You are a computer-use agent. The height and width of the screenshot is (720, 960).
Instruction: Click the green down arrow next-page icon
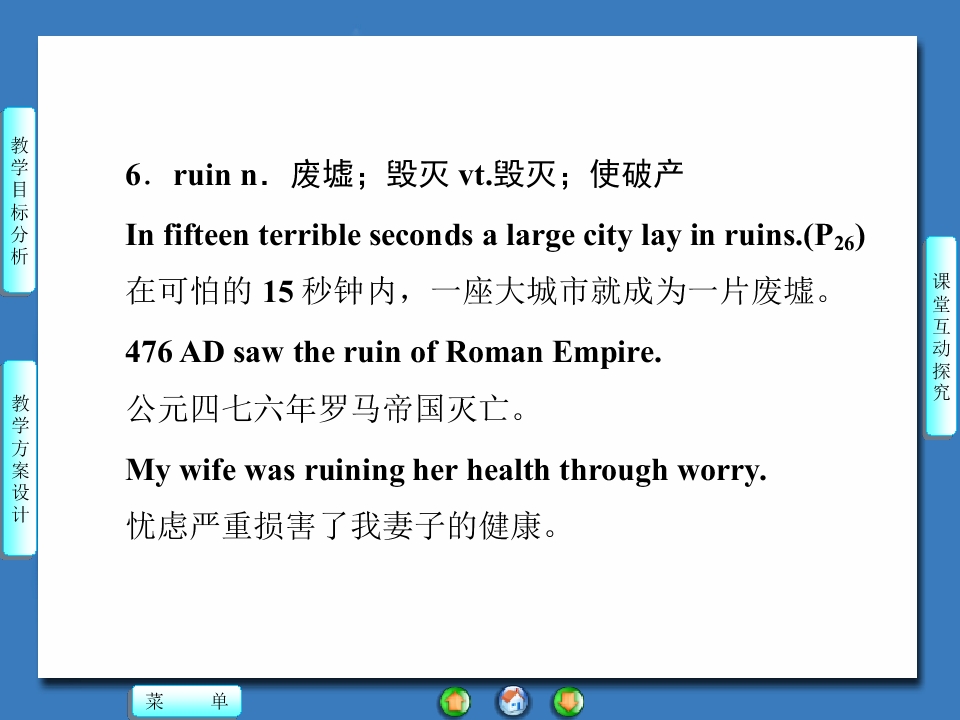568,702
